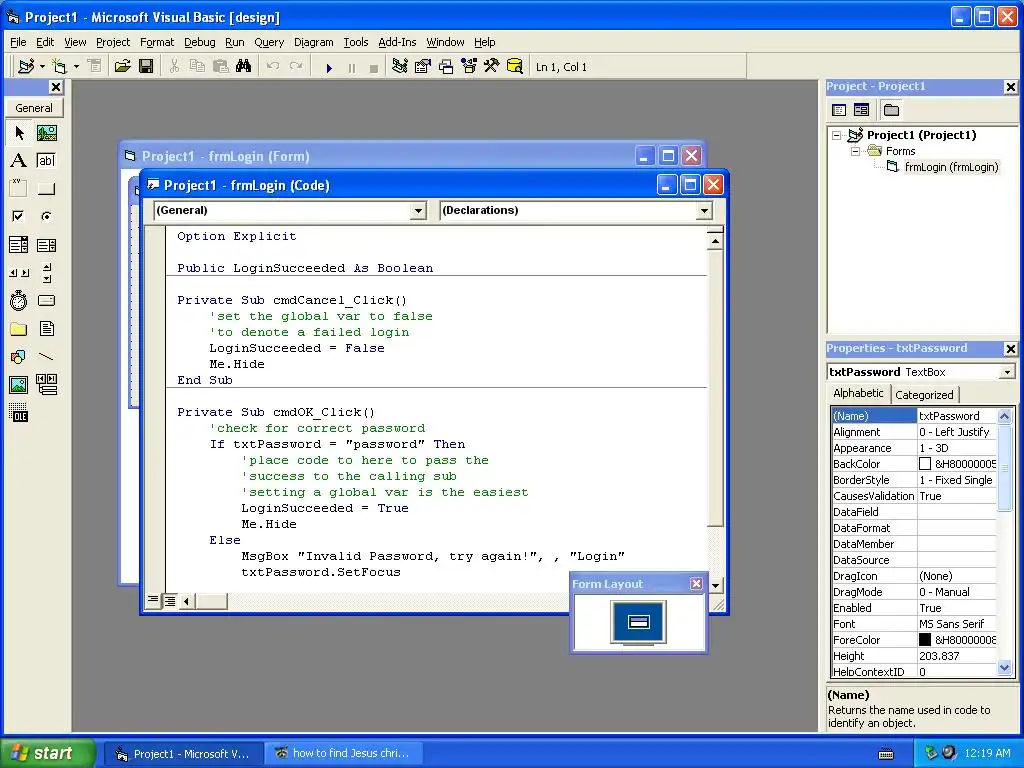Close the Toolbox panel
Viewport: 1024px width, 768px height.
pyautogui.click(x=56, y=87)
